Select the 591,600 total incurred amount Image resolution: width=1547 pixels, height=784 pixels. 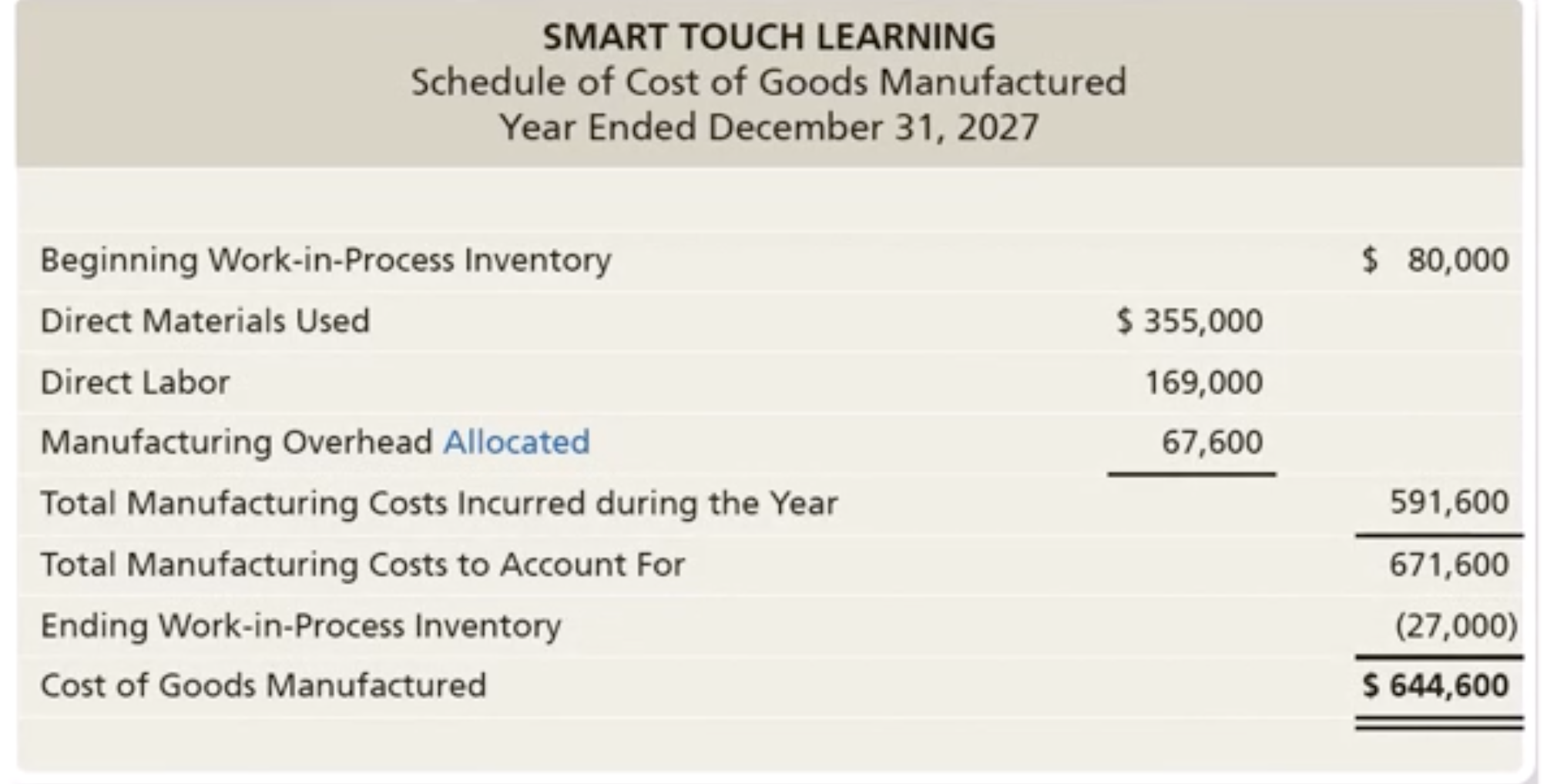point(1448,503)
